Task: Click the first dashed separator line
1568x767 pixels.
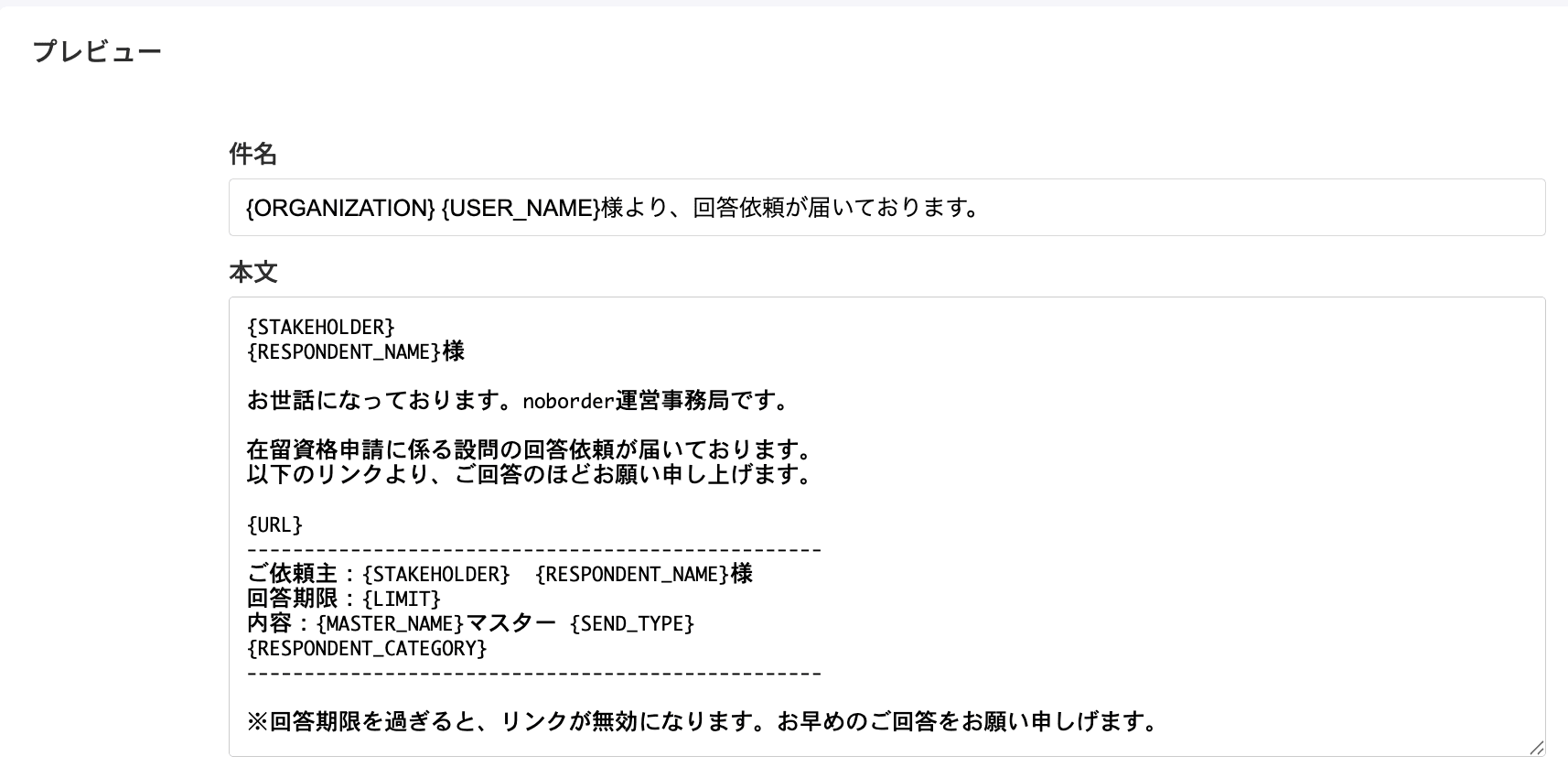Action: coord(534,550)
